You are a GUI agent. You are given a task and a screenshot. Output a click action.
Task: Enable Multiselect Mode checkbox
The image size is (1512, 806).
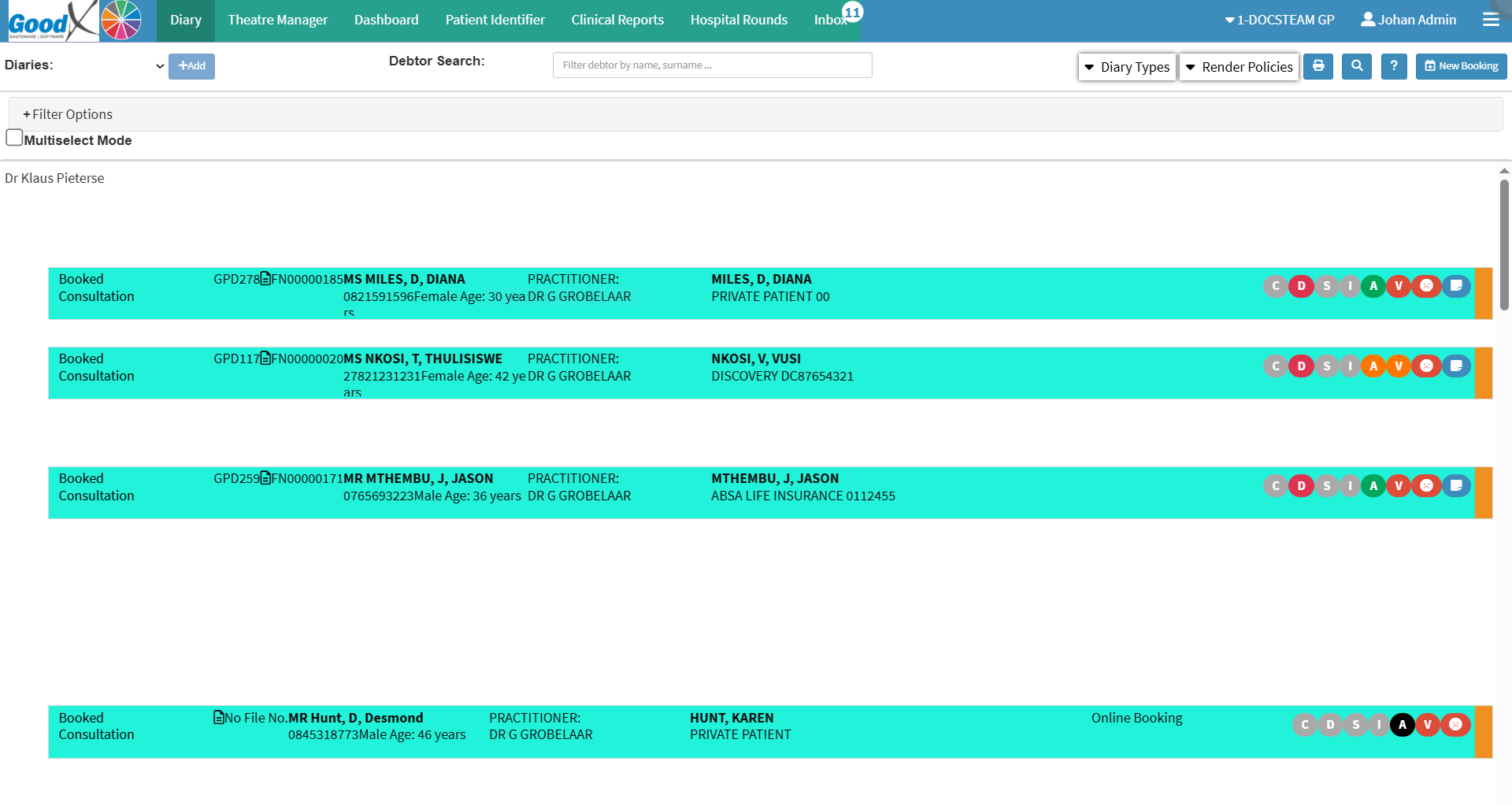point(14,137)
